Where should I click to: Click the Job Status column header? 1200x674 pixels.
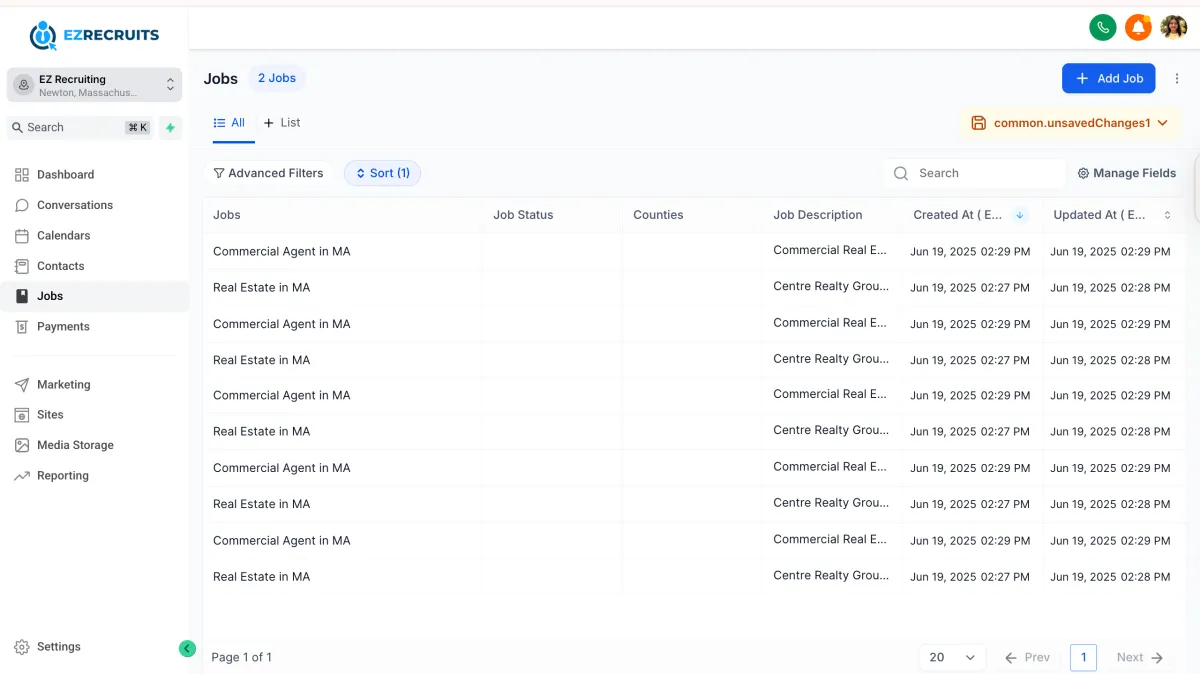tap(523, 215)
